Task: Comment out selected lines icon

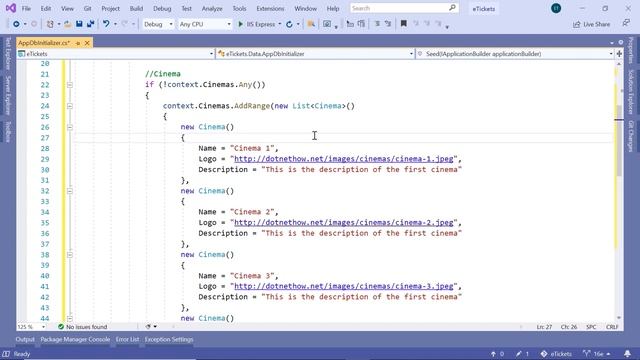Action: (377, 24)
